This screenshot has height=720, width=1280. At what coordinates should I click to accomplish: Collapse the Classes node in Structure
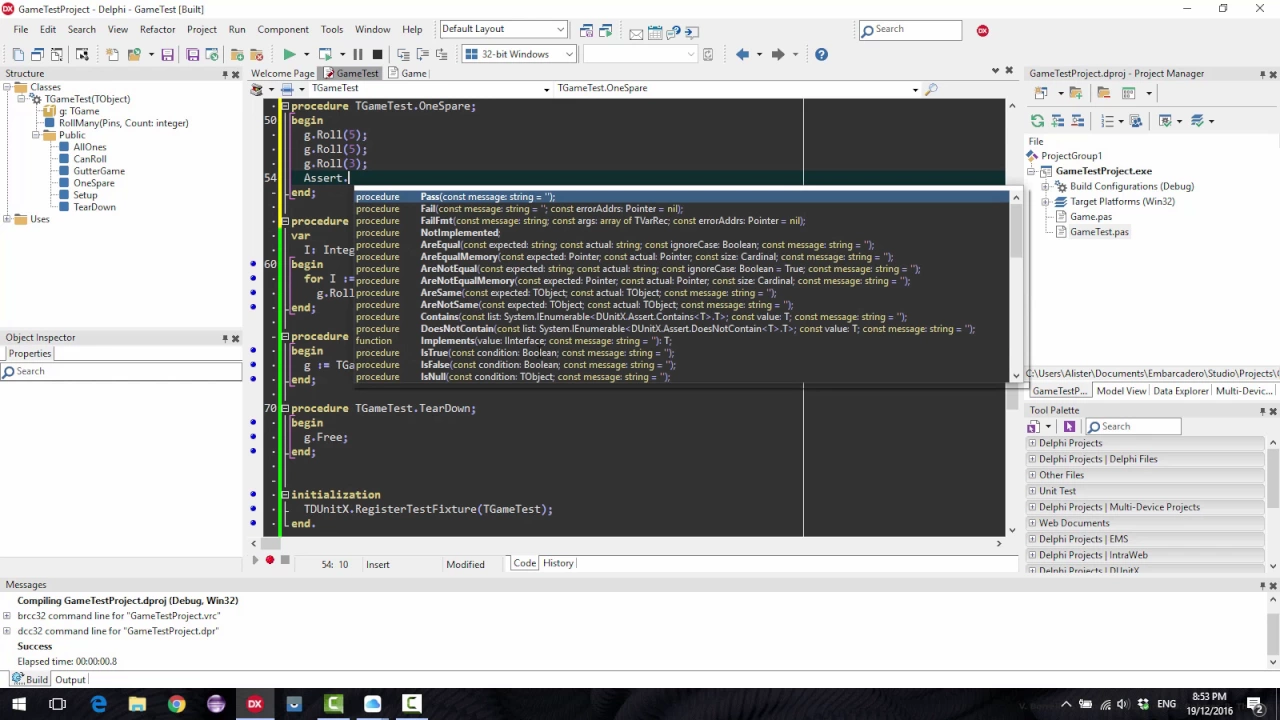[x=7, y=87]
